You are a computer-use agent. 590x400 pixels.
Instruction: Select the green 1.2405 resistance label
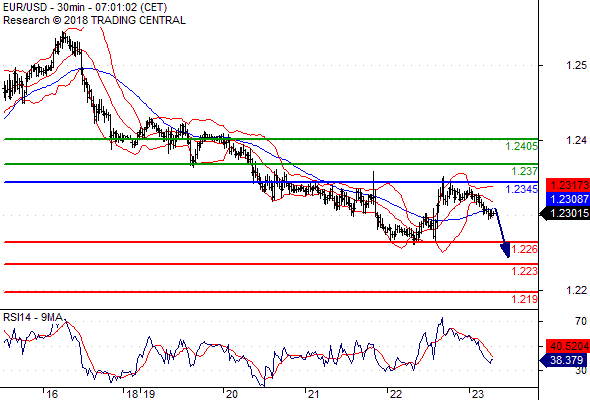pyautogui.click(x=522, y=146)
